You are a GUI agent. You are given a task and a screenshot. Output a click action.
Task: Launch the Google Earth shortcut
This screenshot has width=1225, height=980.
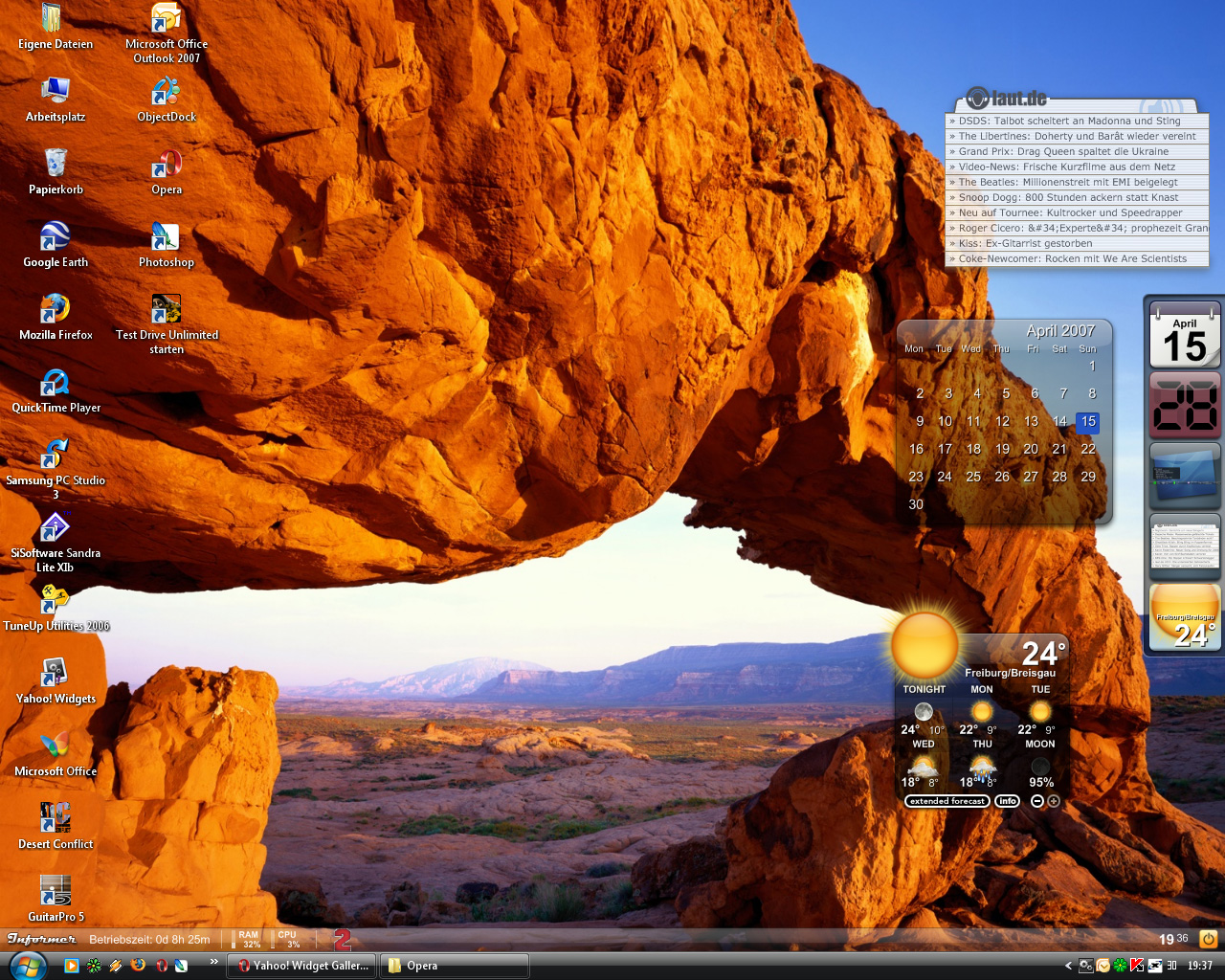(55, 245)
